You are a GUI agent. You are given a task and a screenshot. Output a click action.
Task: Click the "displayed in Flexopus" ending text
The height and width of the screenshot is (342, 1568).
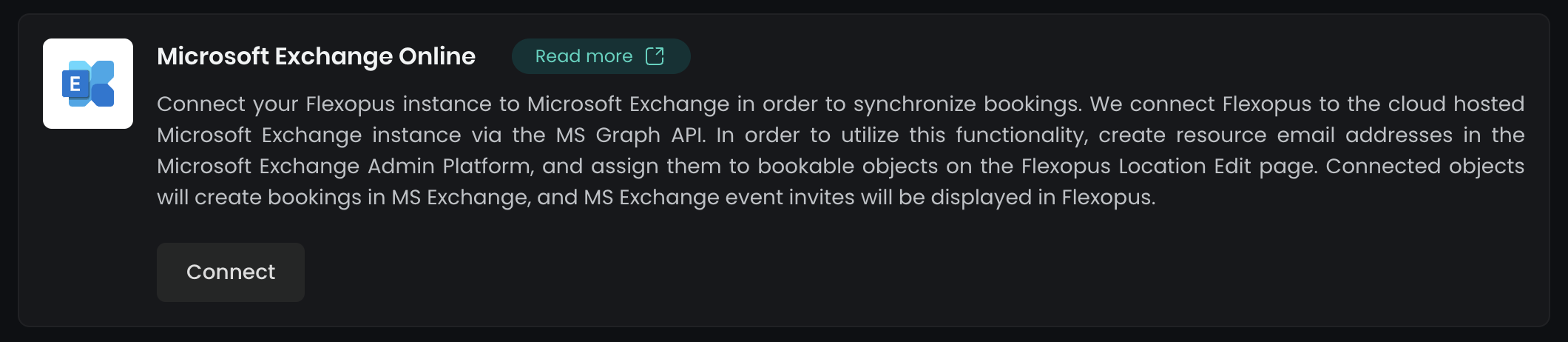pyautogui.click(x=1043, y=197)
